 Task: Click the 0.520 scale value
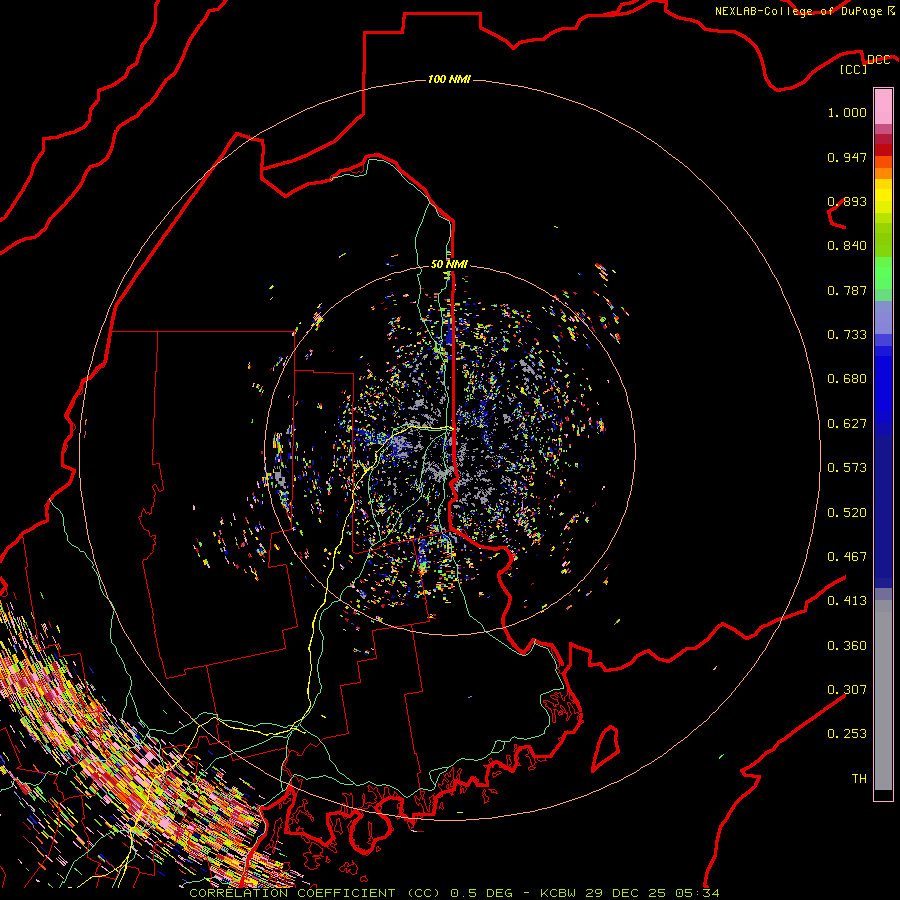pos(847,513)
